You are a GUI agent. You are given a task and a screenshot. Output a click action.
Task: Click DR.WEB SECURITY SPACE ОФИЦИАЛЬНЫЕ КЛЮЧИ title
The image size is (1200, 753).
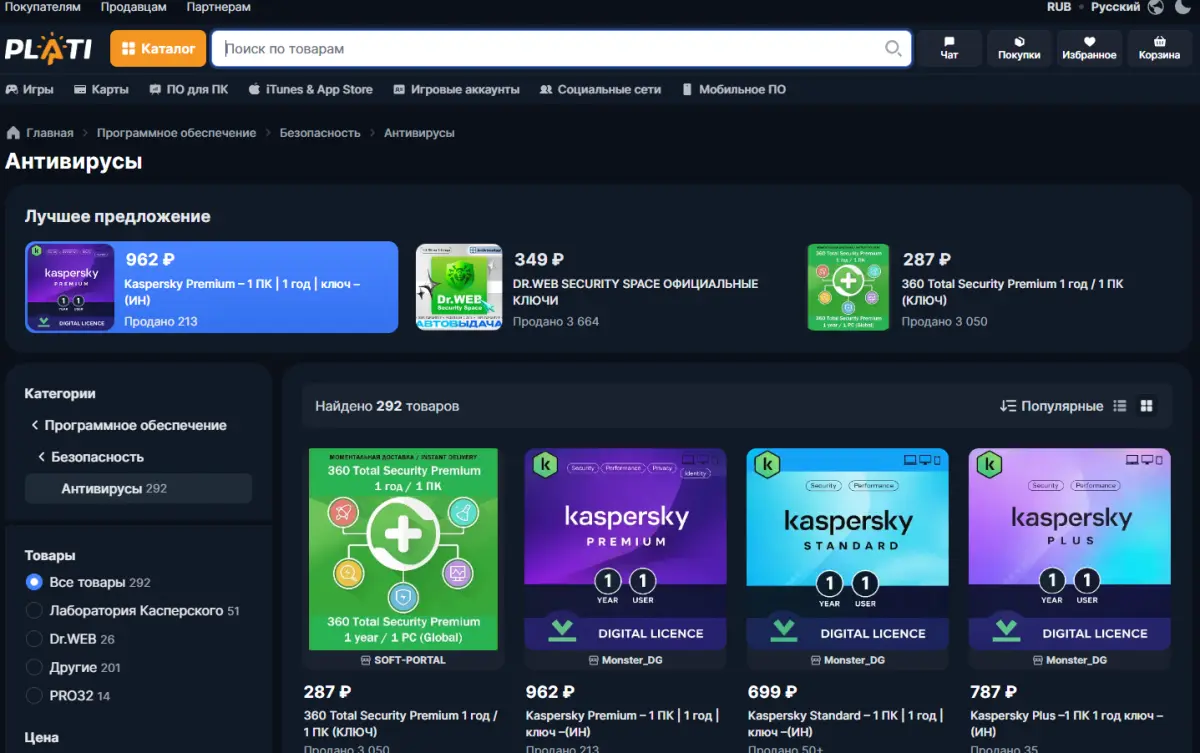pyautogui.click(x=635, y=292)
